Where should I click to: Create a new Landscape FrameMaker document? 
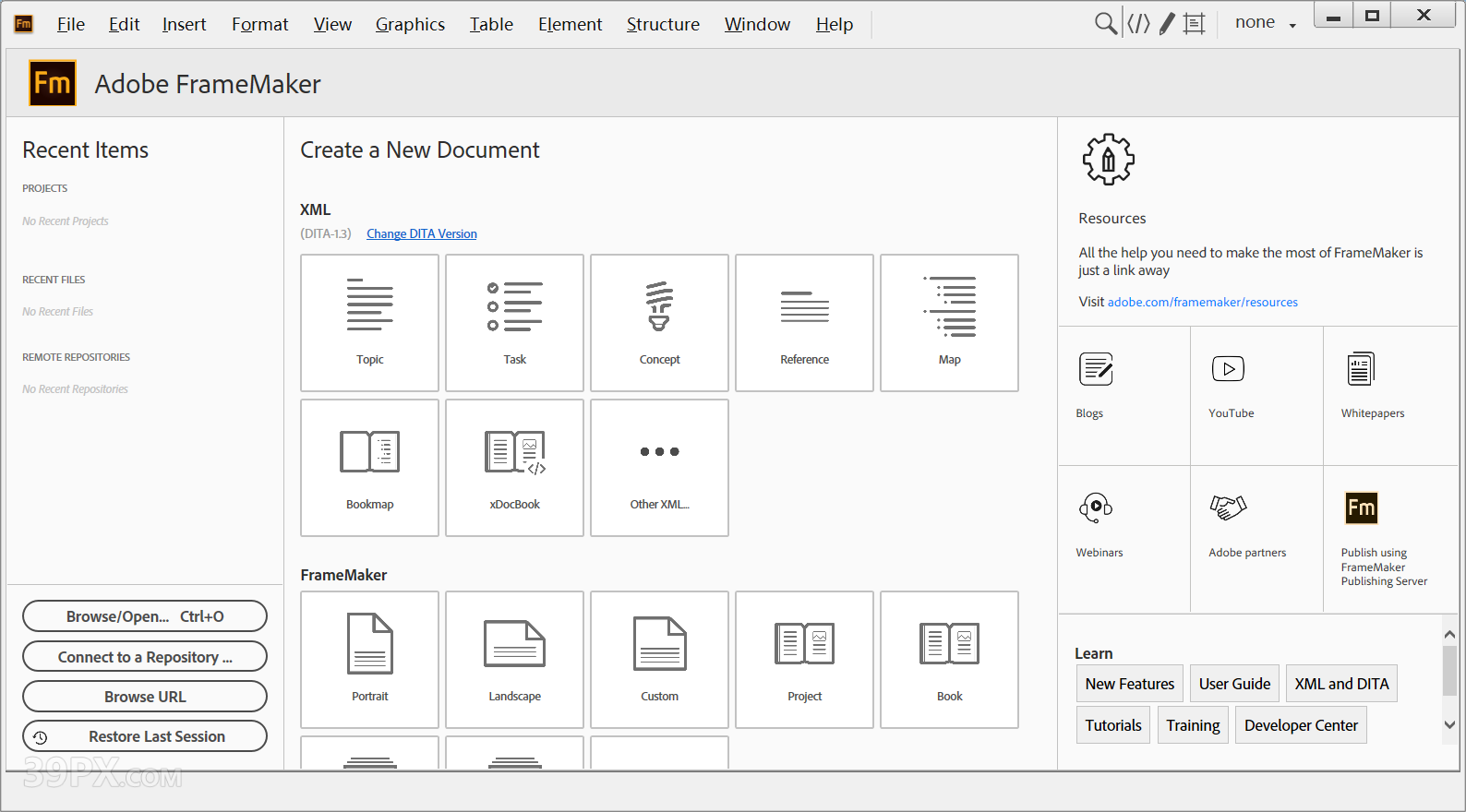coord(514,660)
